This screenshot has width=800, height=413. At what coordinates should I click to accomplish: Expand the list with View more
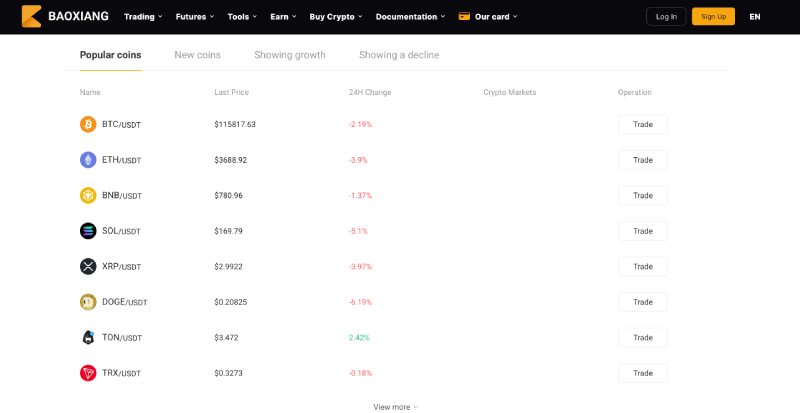point(395,407)
